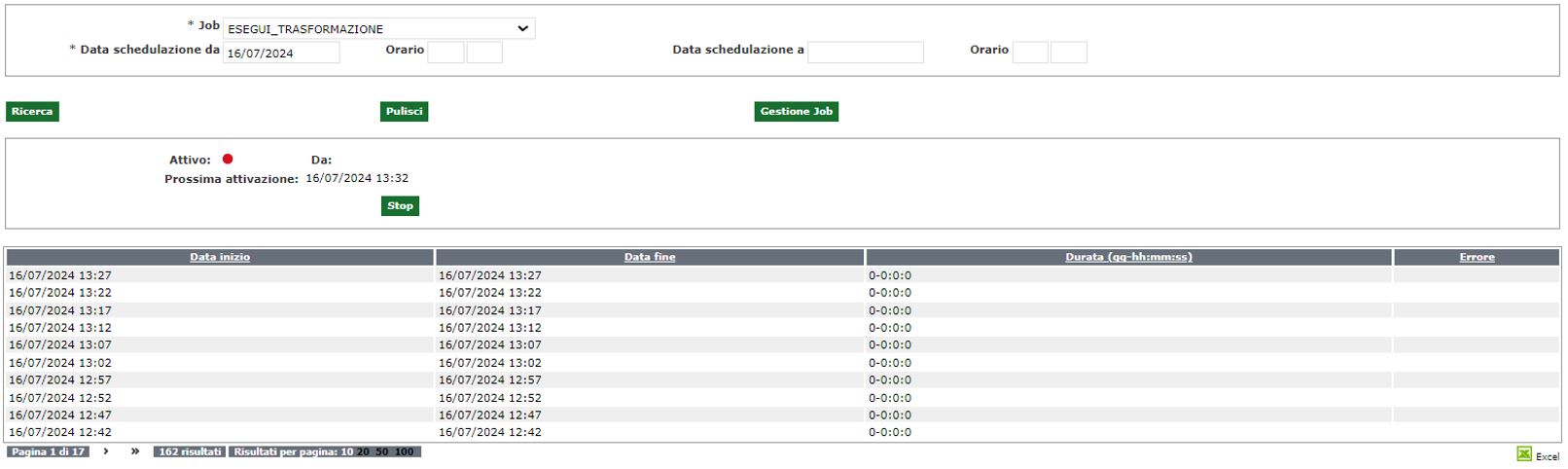Click Pulisci button
The width and height of the screenshot is (1568, 469).
pos(404,112)
